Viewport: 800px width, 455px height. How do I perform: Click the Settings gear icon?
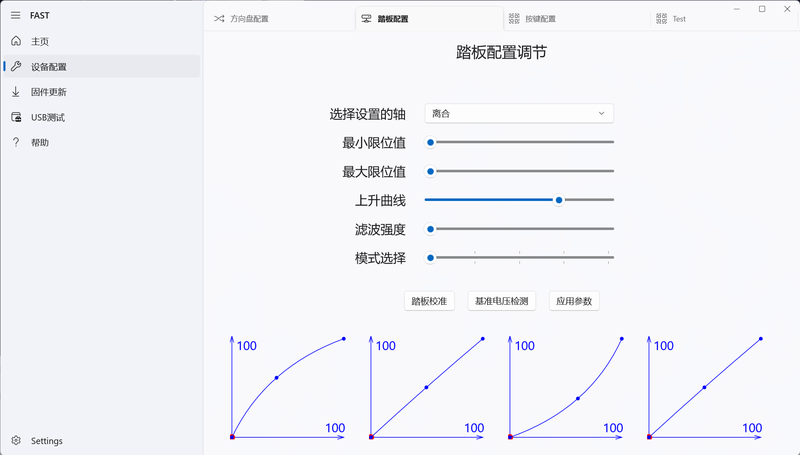tap(16, 440)
